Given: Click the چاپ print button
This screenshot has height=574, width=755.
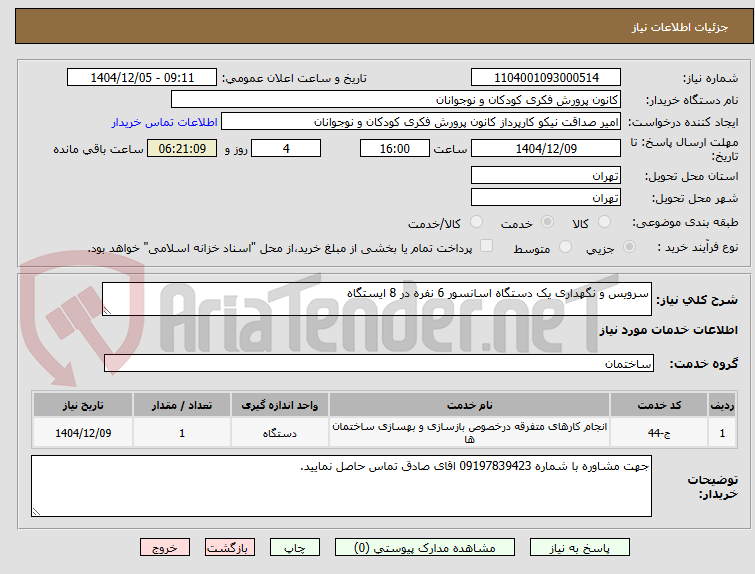Looking at the screenshot, I should click(x=295, y=548).
